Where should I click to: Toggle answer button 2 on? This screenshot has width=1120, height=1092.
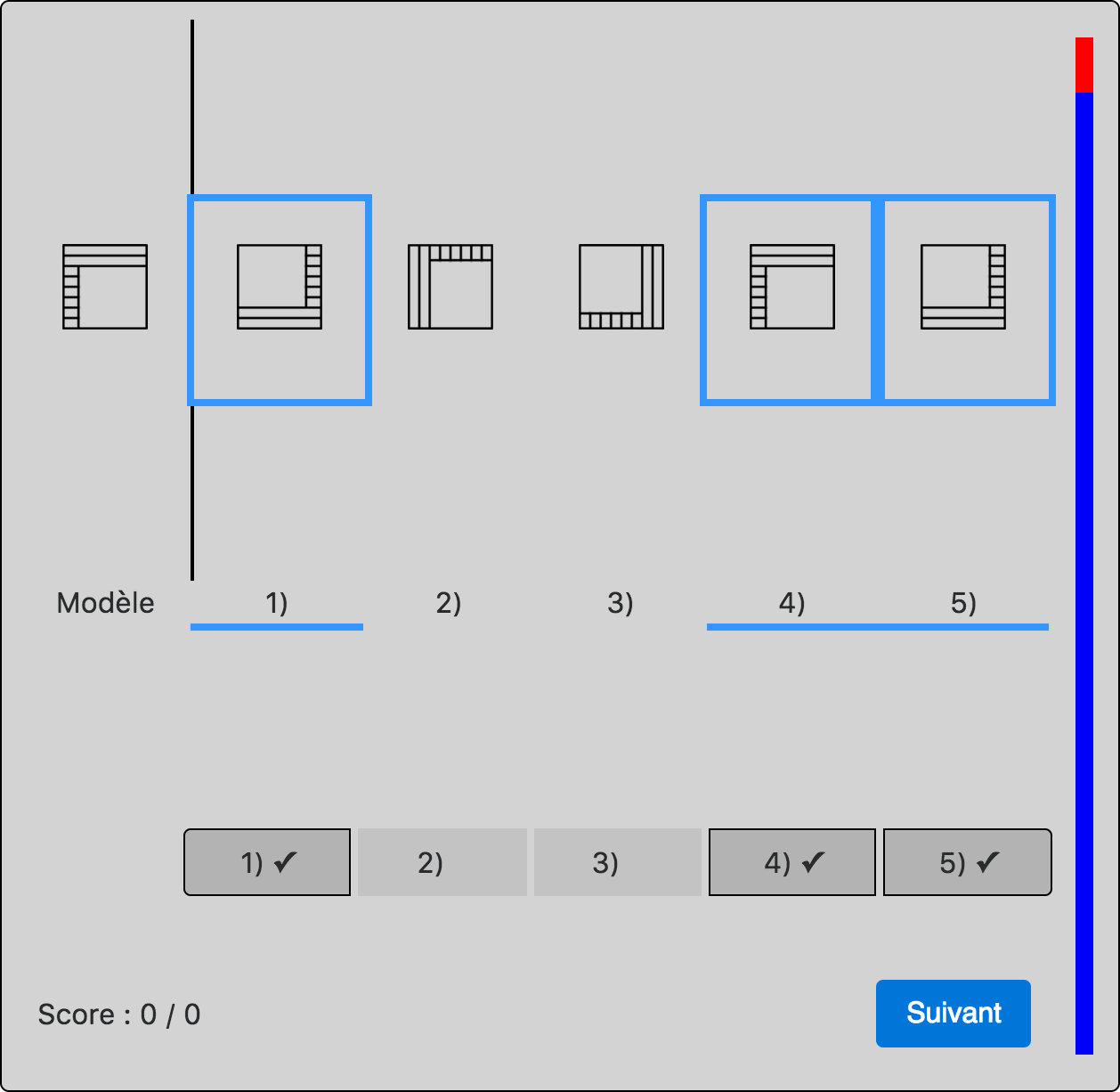point(441,861)
